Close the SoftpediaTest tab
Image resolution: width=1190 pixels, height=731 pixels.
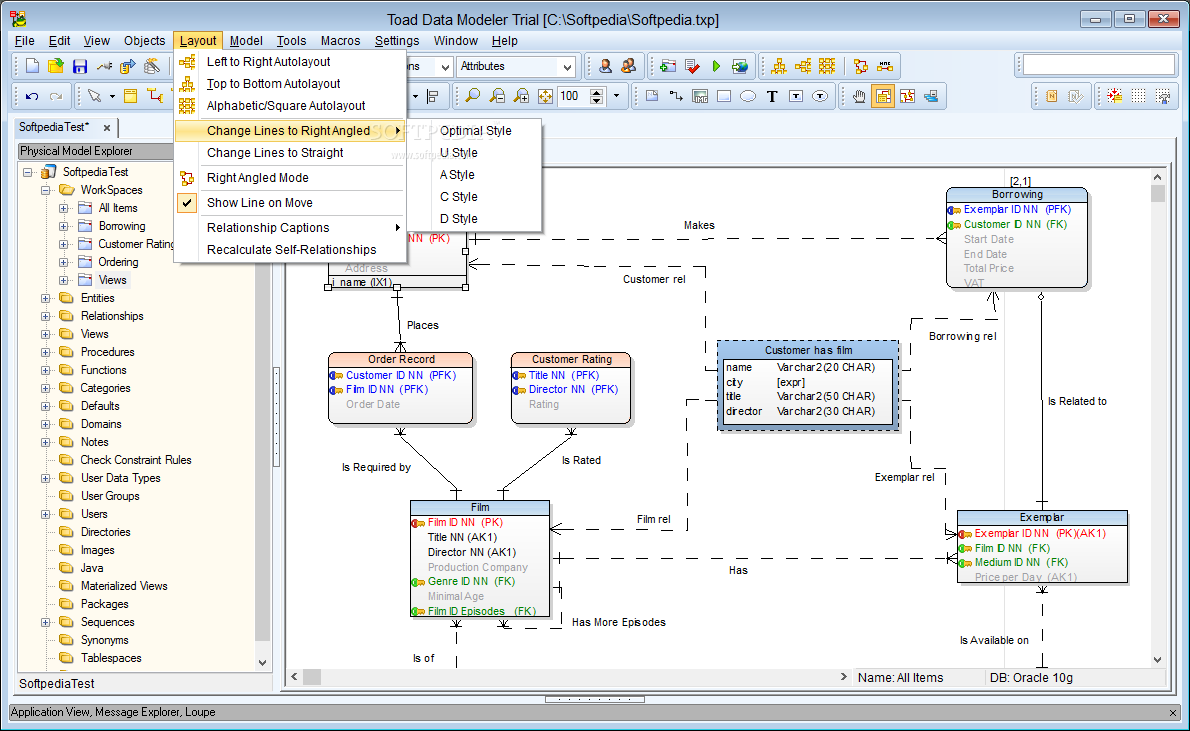107,128
